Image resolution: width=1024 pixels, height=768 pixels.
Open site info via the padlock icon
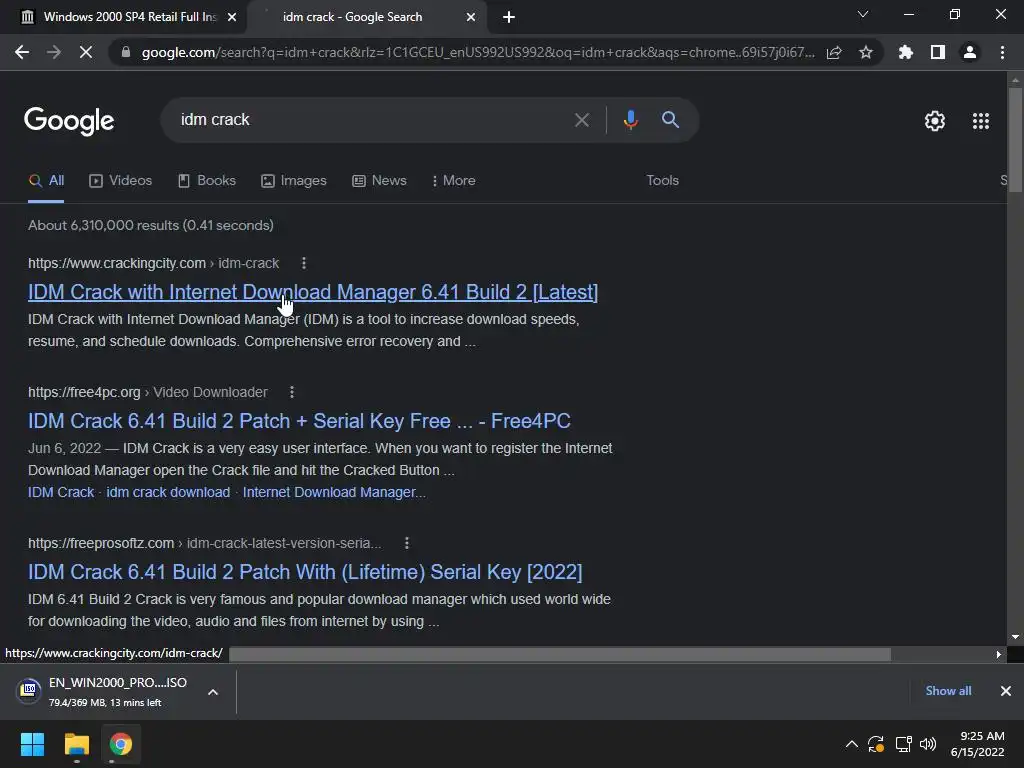126,52
